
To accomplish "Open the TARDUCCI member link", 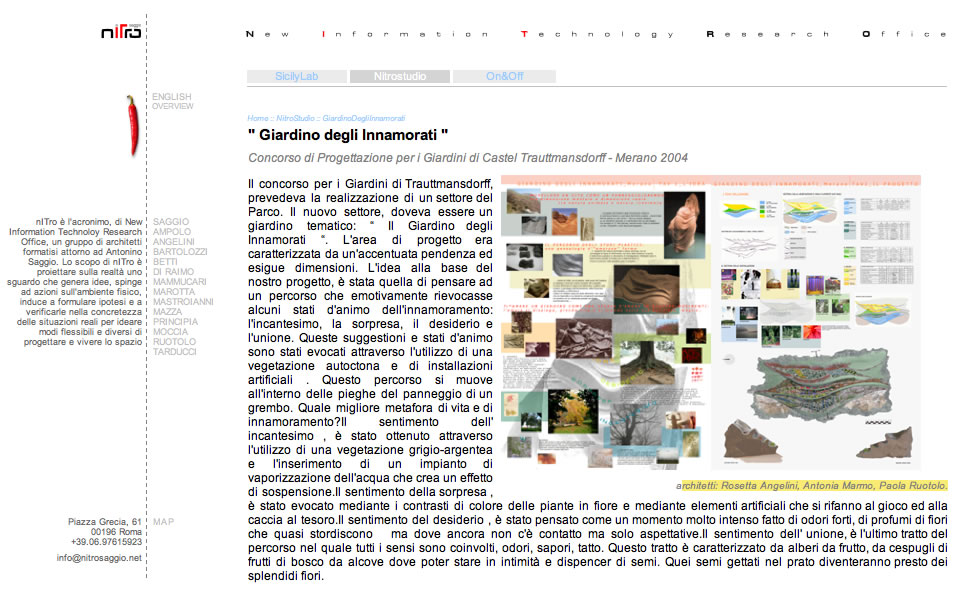I will 175,352.
